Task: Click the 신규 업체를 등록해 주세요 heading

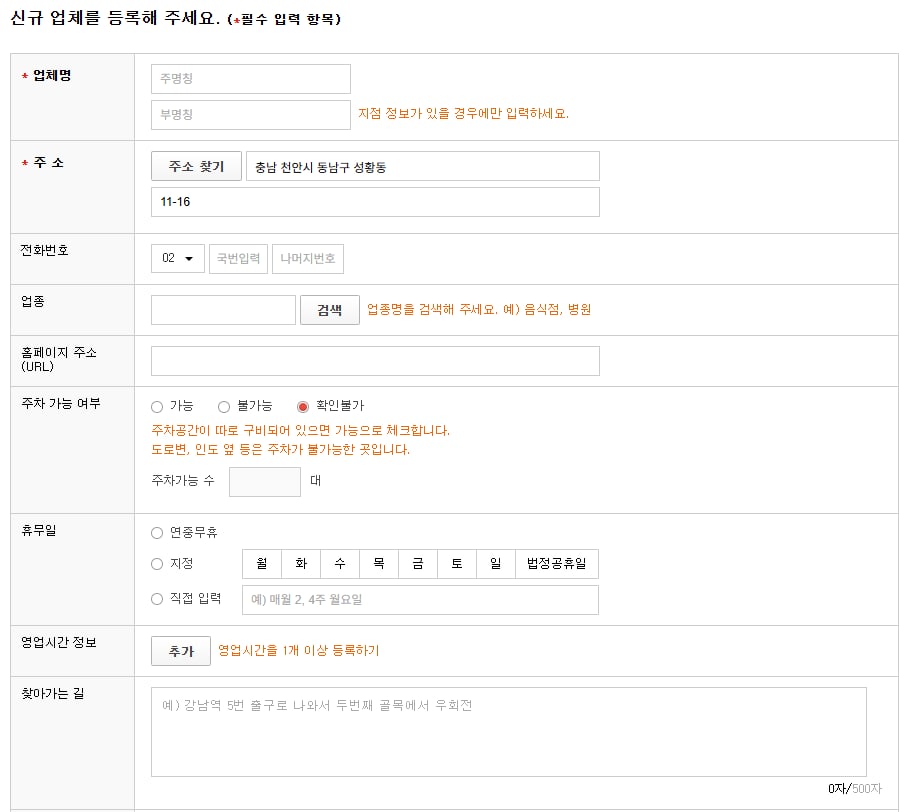Action: pyautogui.click(x=115, y=18)
